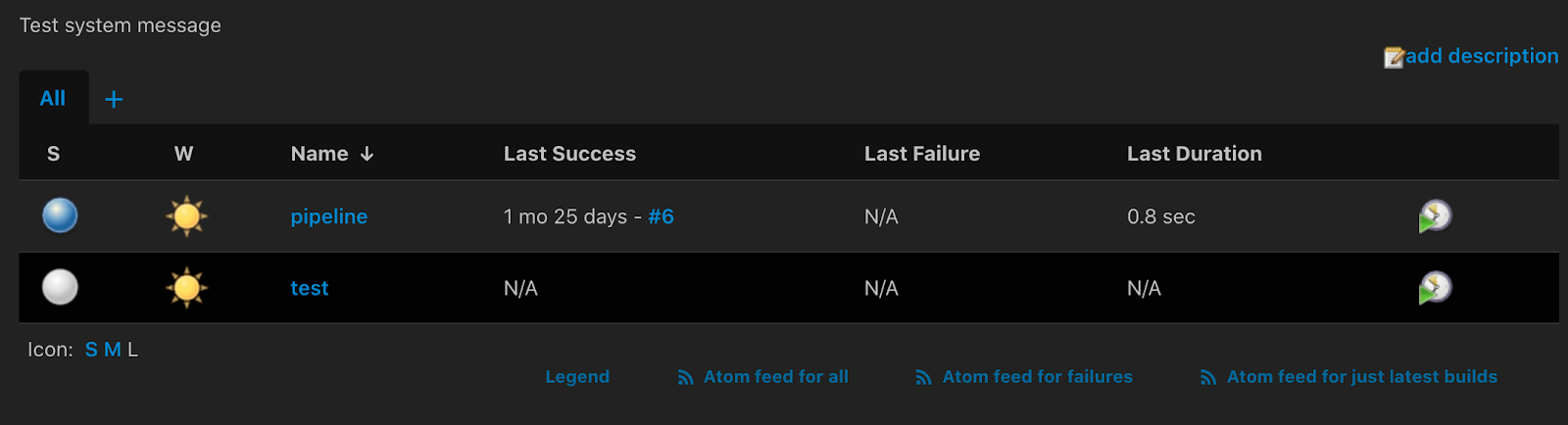Image resolution: width=1568 pixels, height=425 pixels.
Task: Select the All view tab
Action: (x=53, y=98)
